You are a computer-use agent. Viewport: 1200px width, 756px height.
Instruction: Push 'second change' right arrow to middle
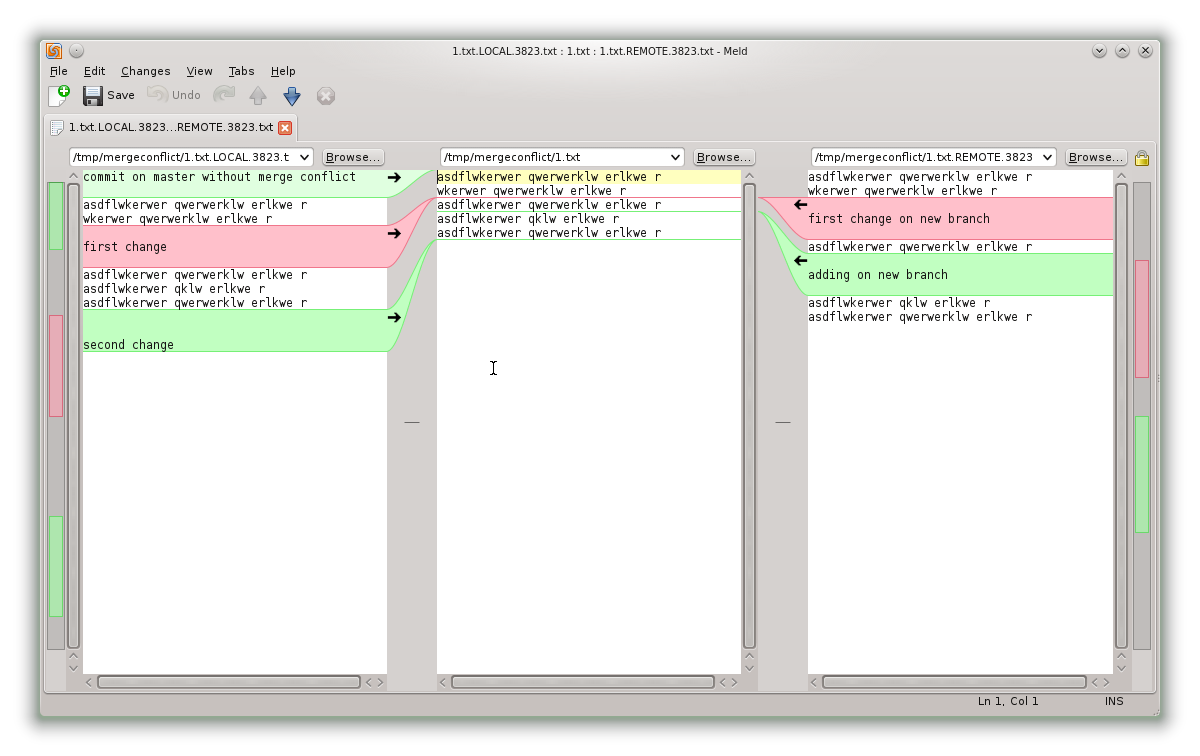coord(394,317)
